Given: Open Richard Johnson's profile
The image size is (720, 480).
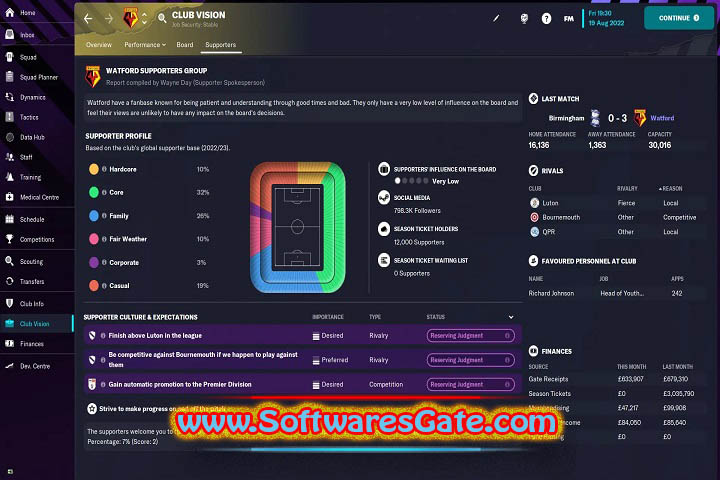Looking at the screenshot, I should click(551, 293).
